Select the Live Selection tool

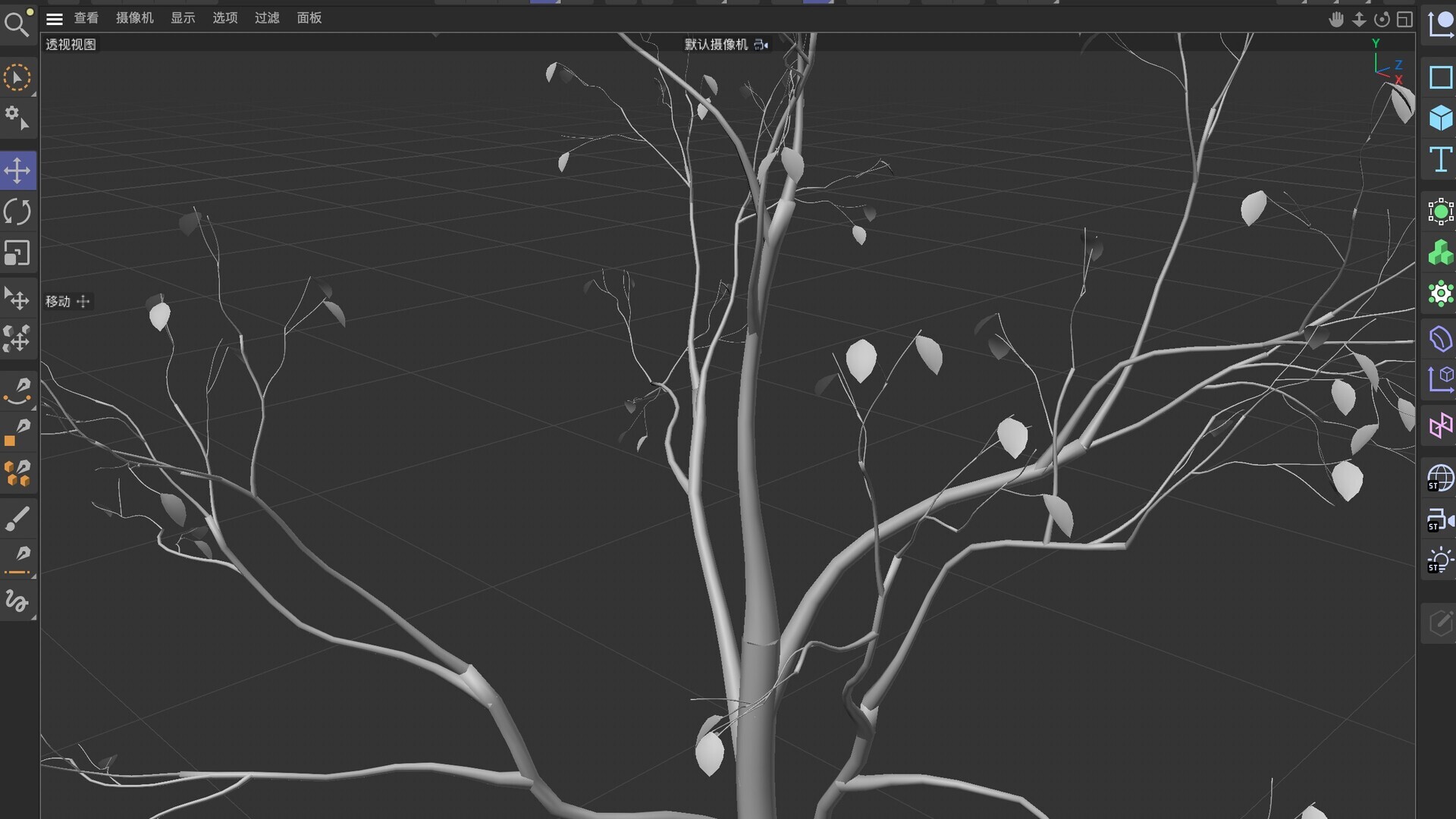coord(17,77)
